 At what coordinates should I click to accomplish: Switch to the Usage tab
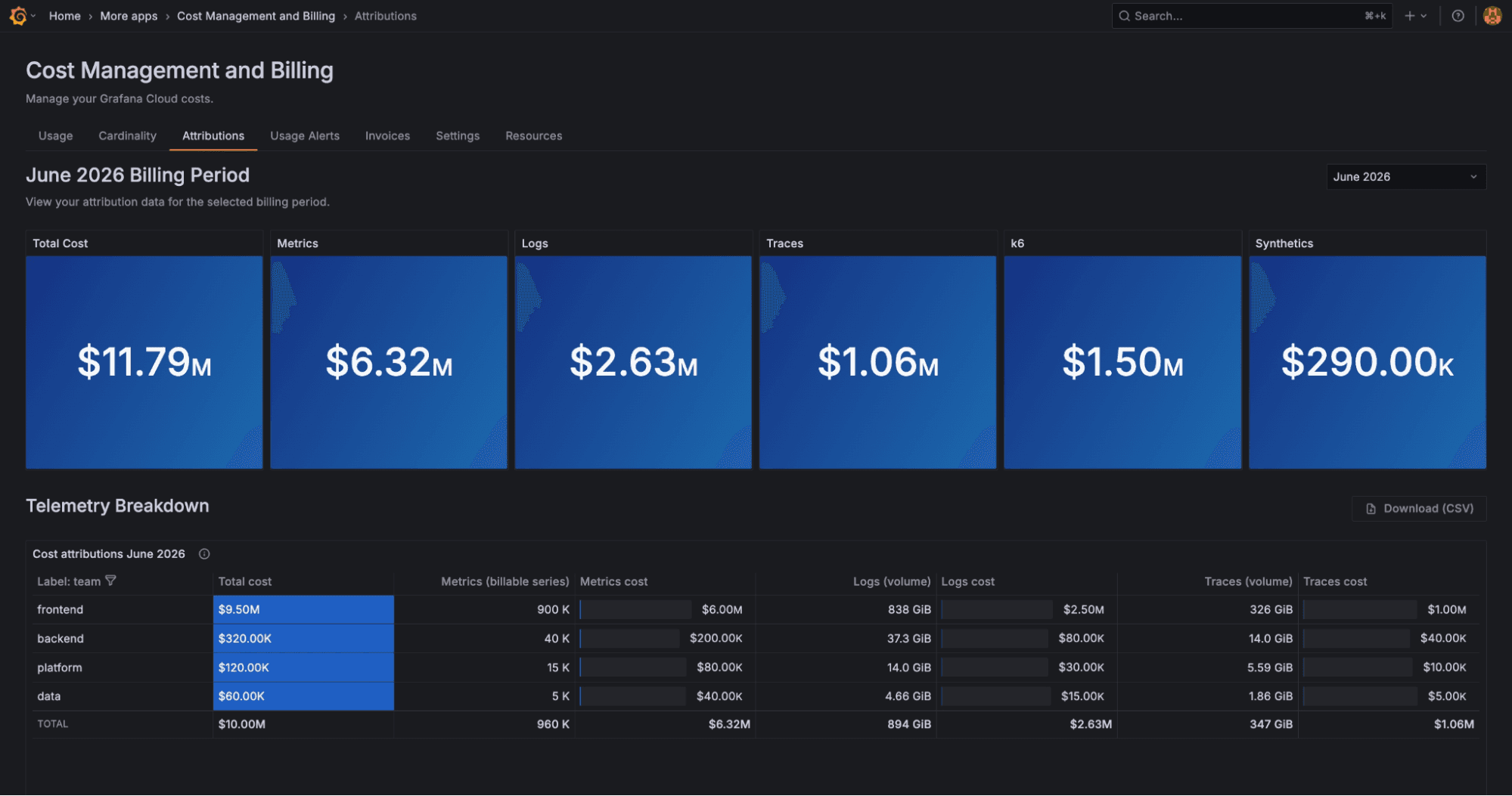[x=56, y=136]
